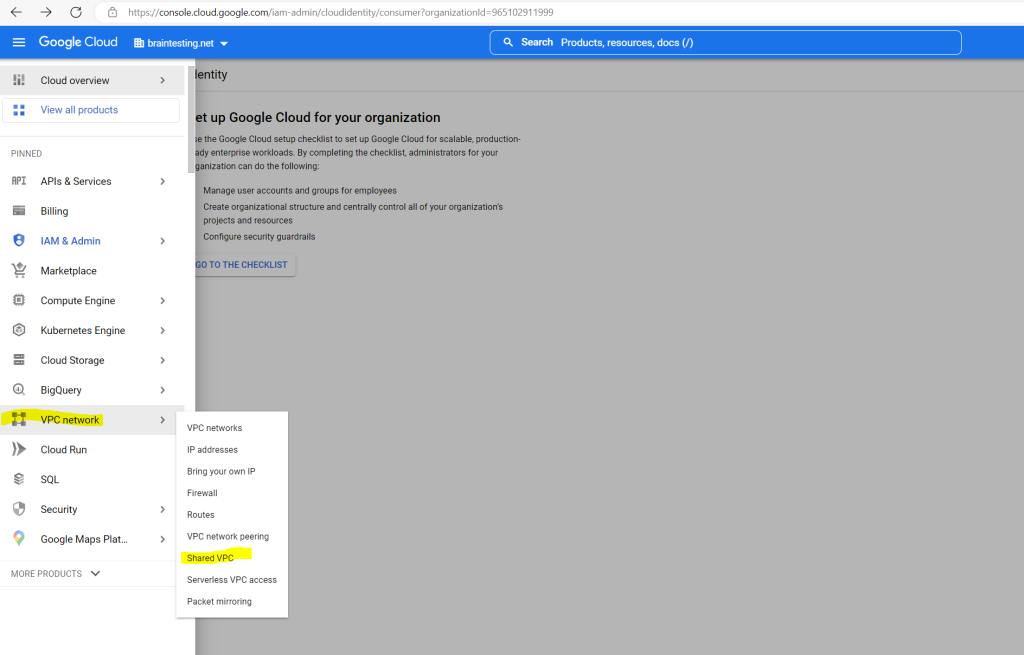Open Cloud Run from the sidebar
The height and width of the screenshot is (655, 1024).
[63, 449]
